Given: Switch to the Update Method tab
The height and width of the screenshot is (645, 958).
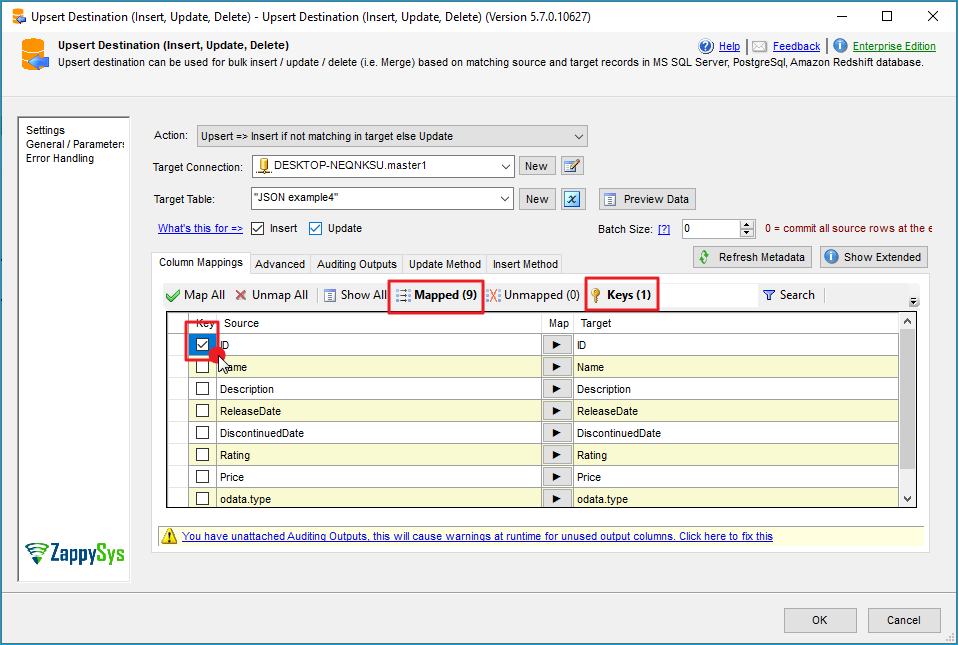Looking at the screenshot, I should coord(444,264).
